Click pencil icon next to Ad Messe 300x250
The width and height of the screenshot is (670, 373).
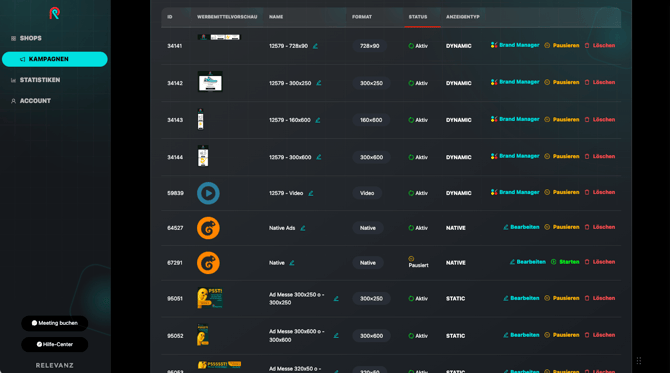pyautogui.click(x=336, y=299)
